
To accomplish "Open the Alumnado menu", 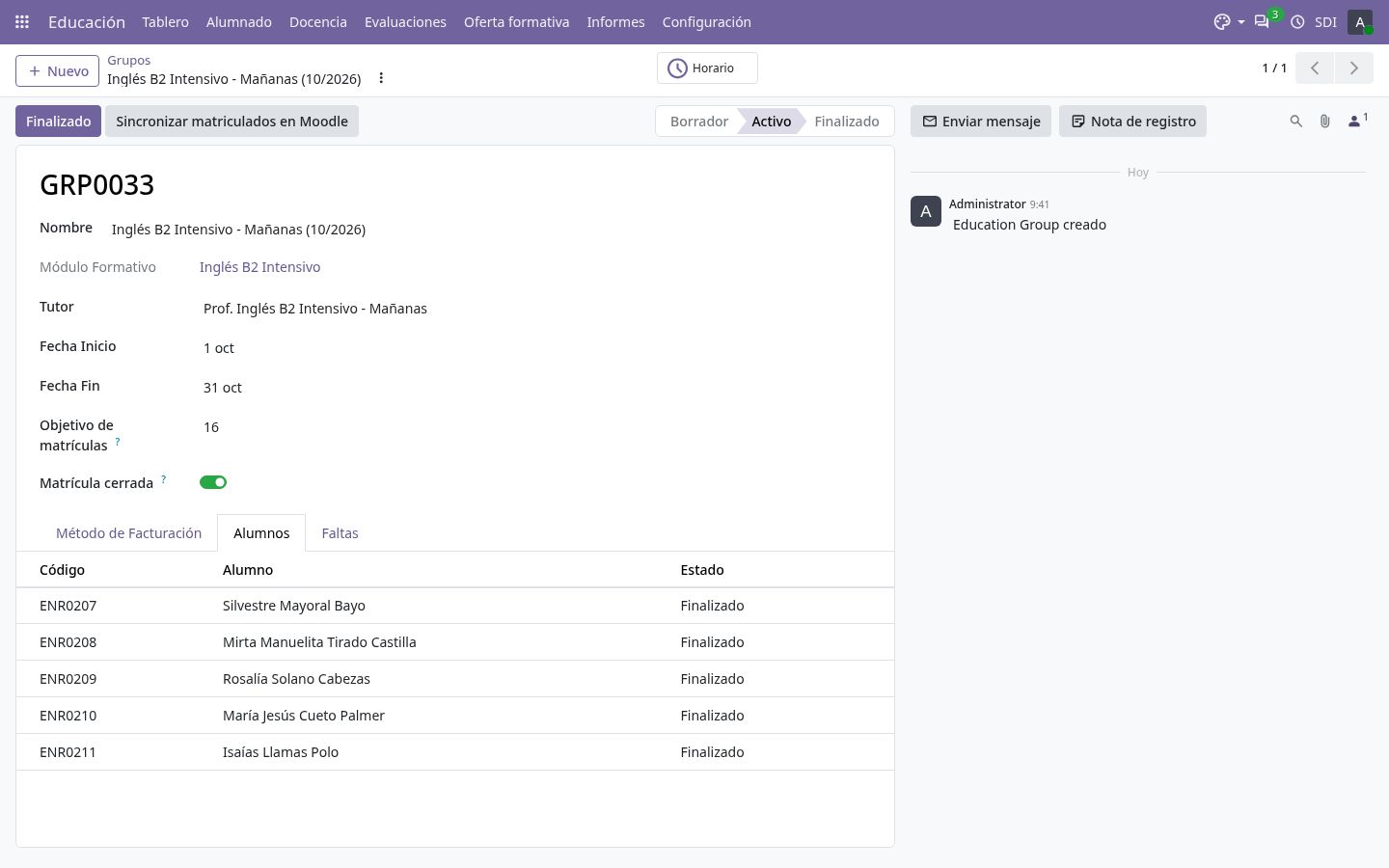I will (x=238, y=21).
